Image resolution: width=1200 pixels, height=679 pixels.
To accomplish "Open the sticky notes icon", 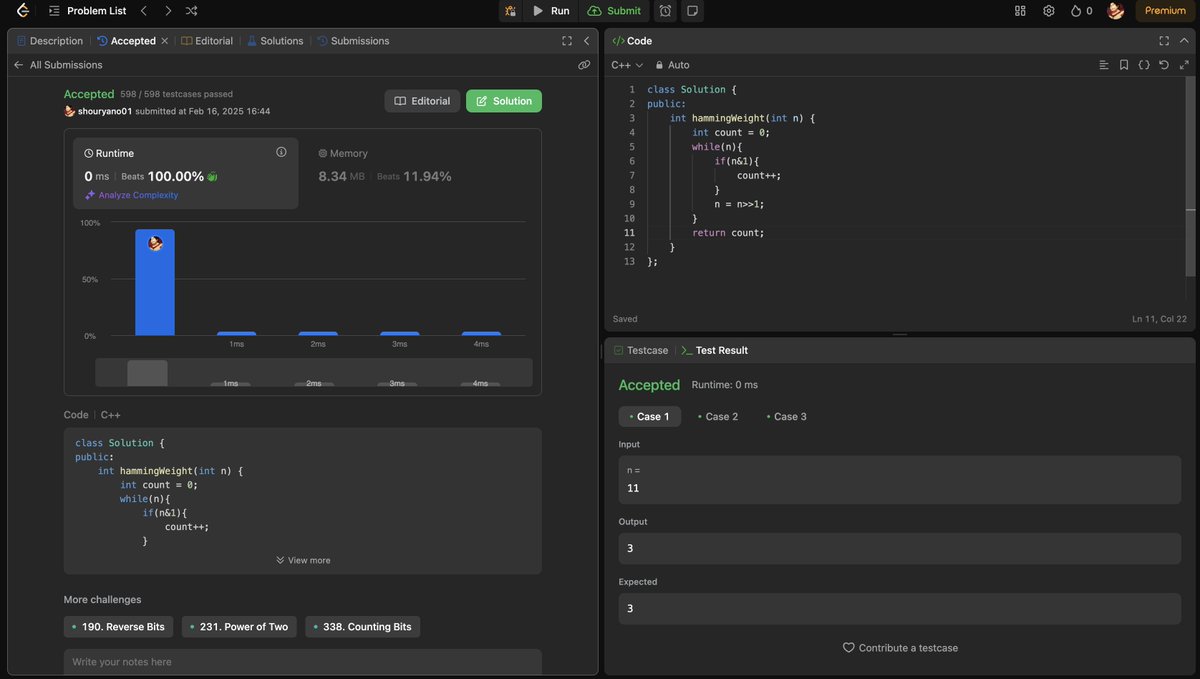I will [x=692, y=11].
